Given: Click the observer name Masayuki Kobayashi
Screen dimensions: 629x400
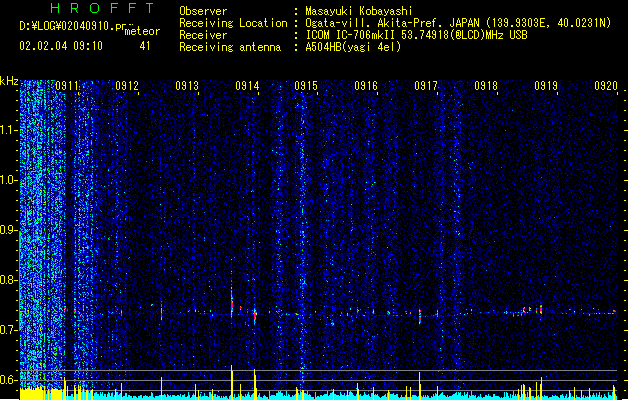Looking at the screenshot, I should [x=359, y=11].
